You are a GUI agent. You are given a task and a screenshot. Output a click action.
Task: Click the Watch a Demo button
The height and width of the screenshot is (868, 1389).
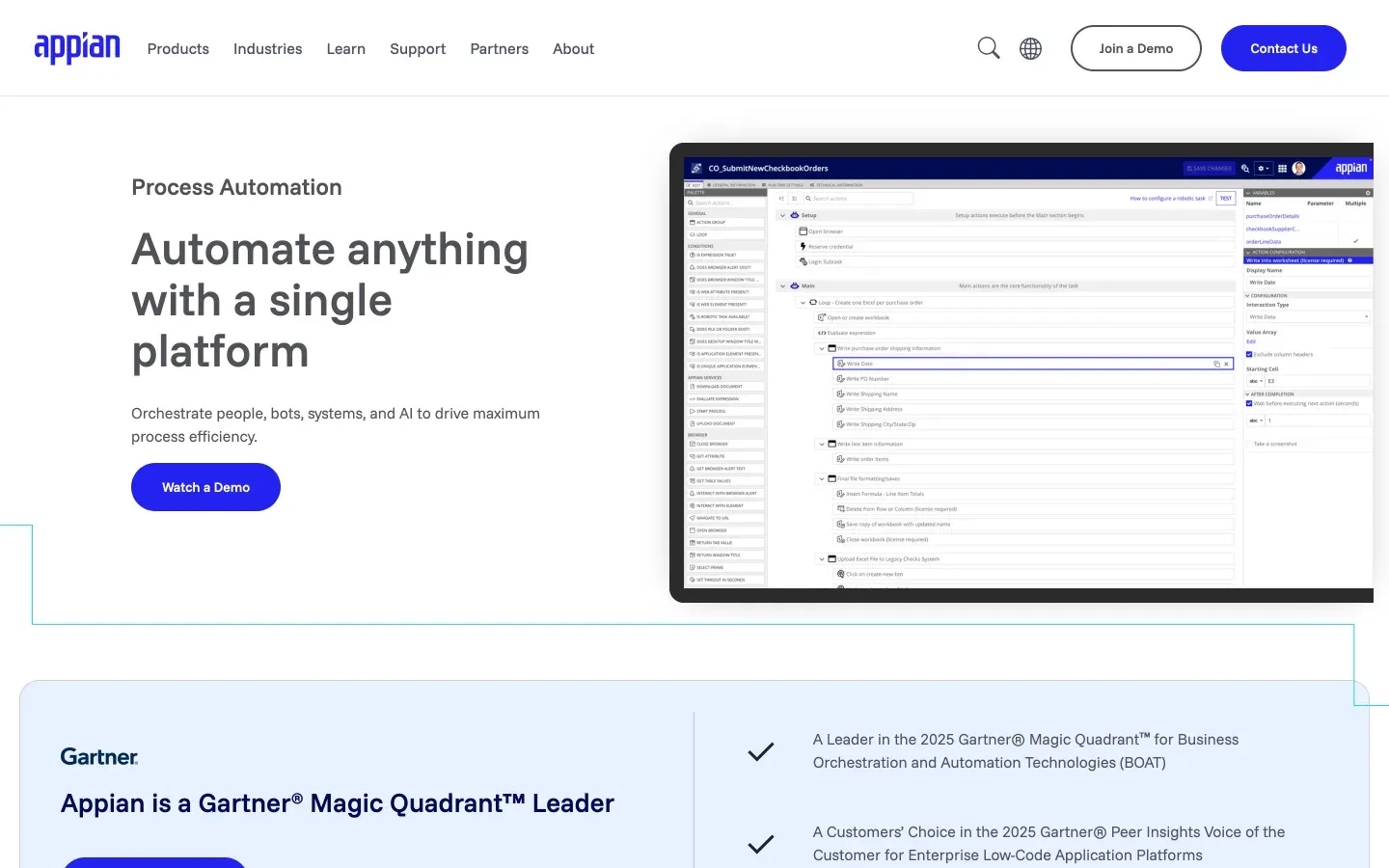(205, 487)
